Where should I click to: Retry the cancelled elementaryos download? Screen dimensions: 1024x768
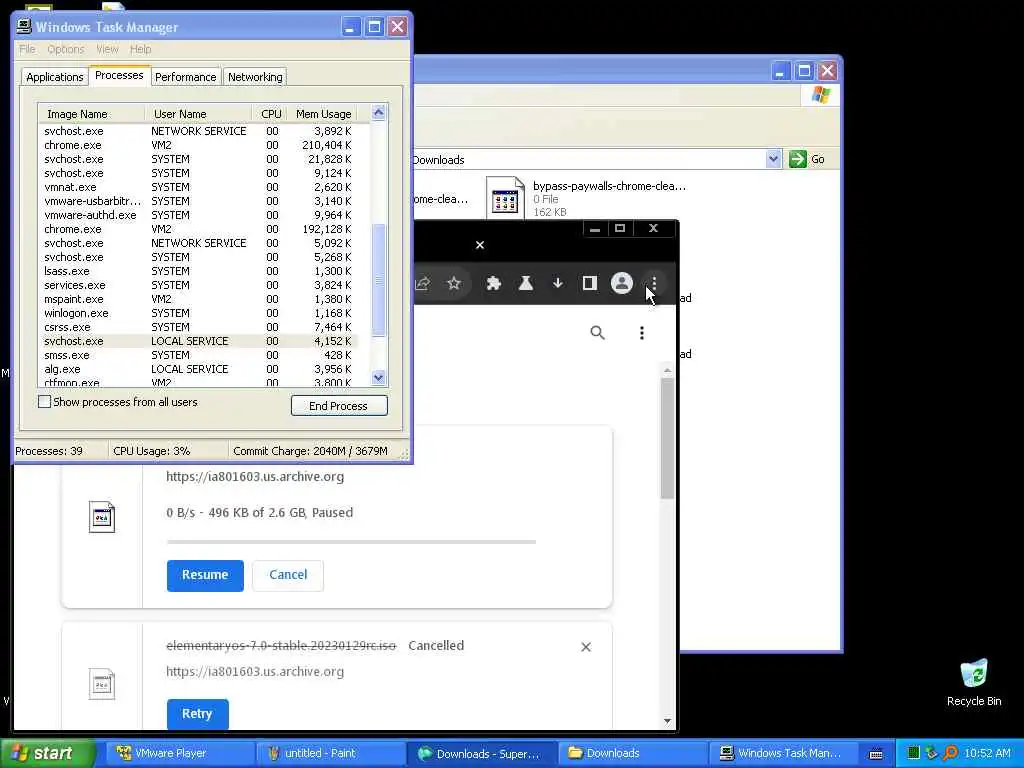[x=197, y=714]
